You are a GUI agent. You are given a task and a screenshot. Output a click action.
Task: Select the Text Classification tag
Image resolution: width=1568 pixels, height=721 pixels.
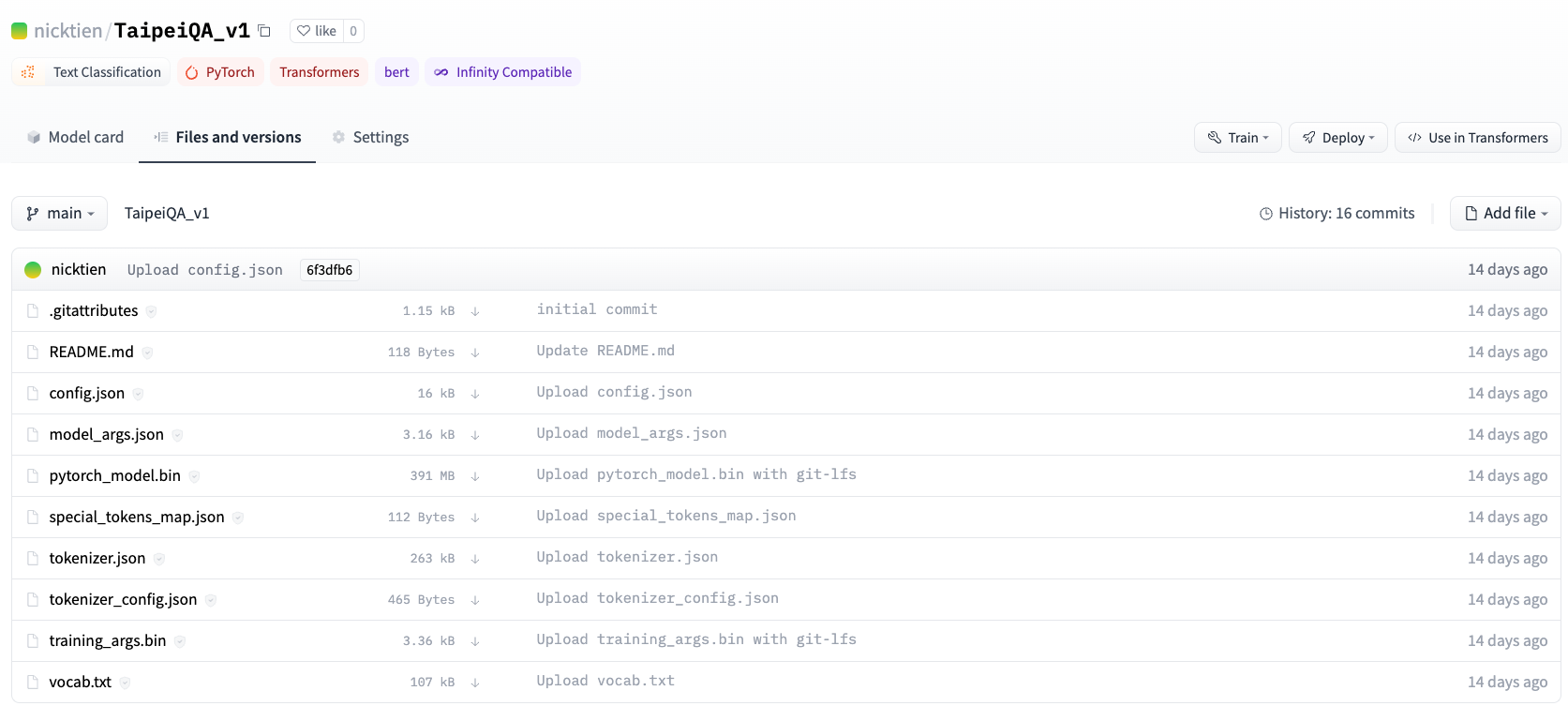click(91, 72)
